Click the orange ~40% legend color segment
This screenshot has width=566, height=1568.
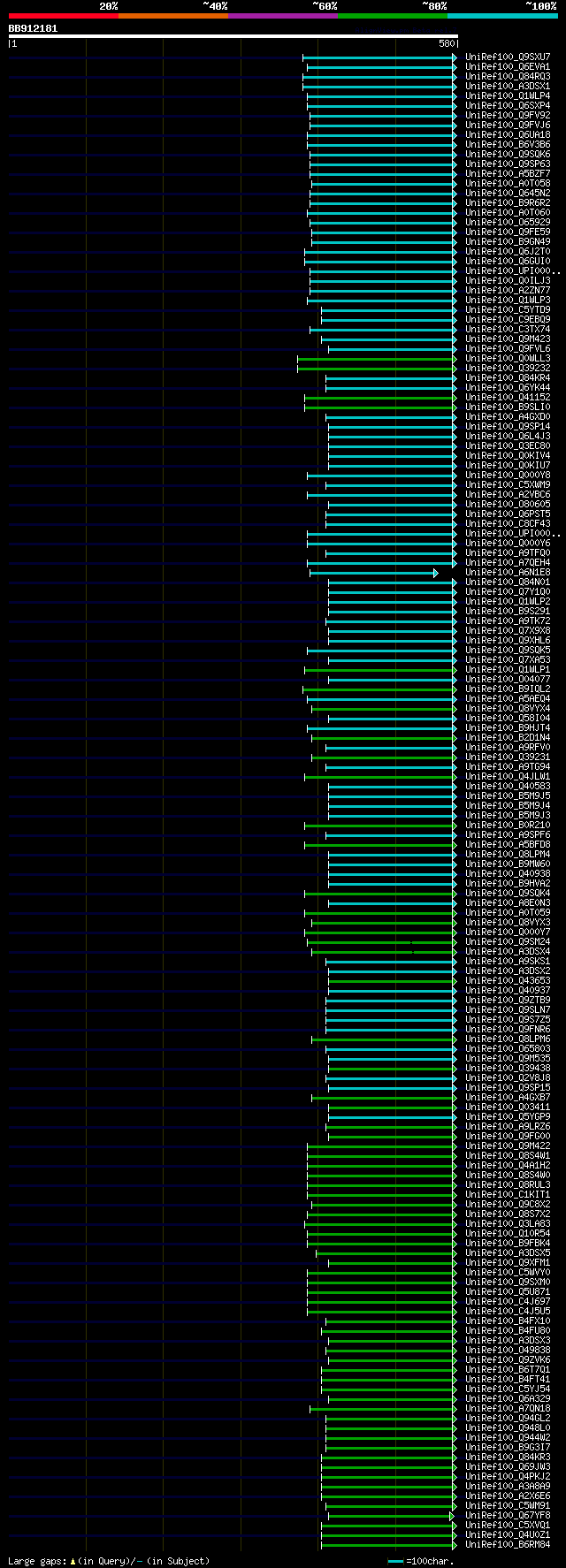coord(172,16)
